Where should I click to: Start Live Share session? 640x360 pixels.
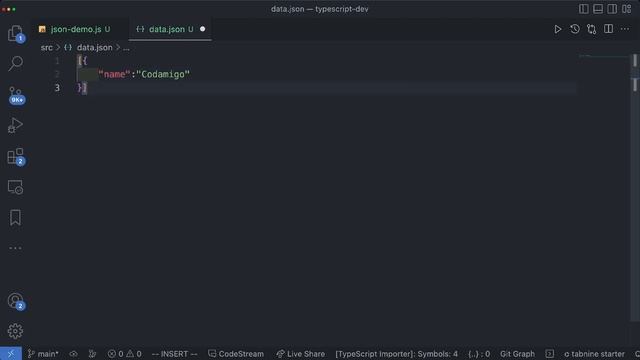(300, 354)
